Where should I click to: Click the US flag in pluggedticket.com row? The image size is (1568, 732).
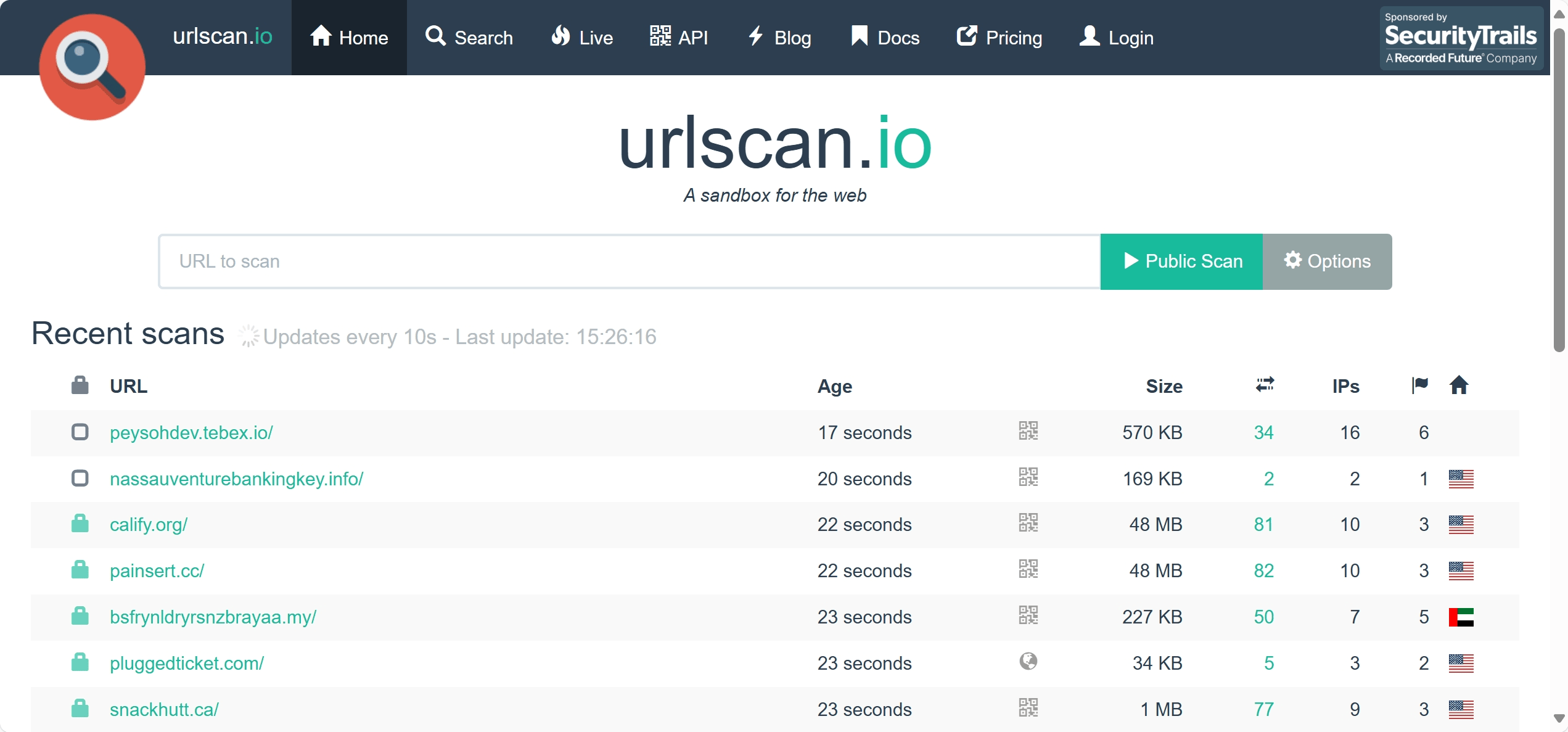pyautogui.click(x=1461, y=664)
